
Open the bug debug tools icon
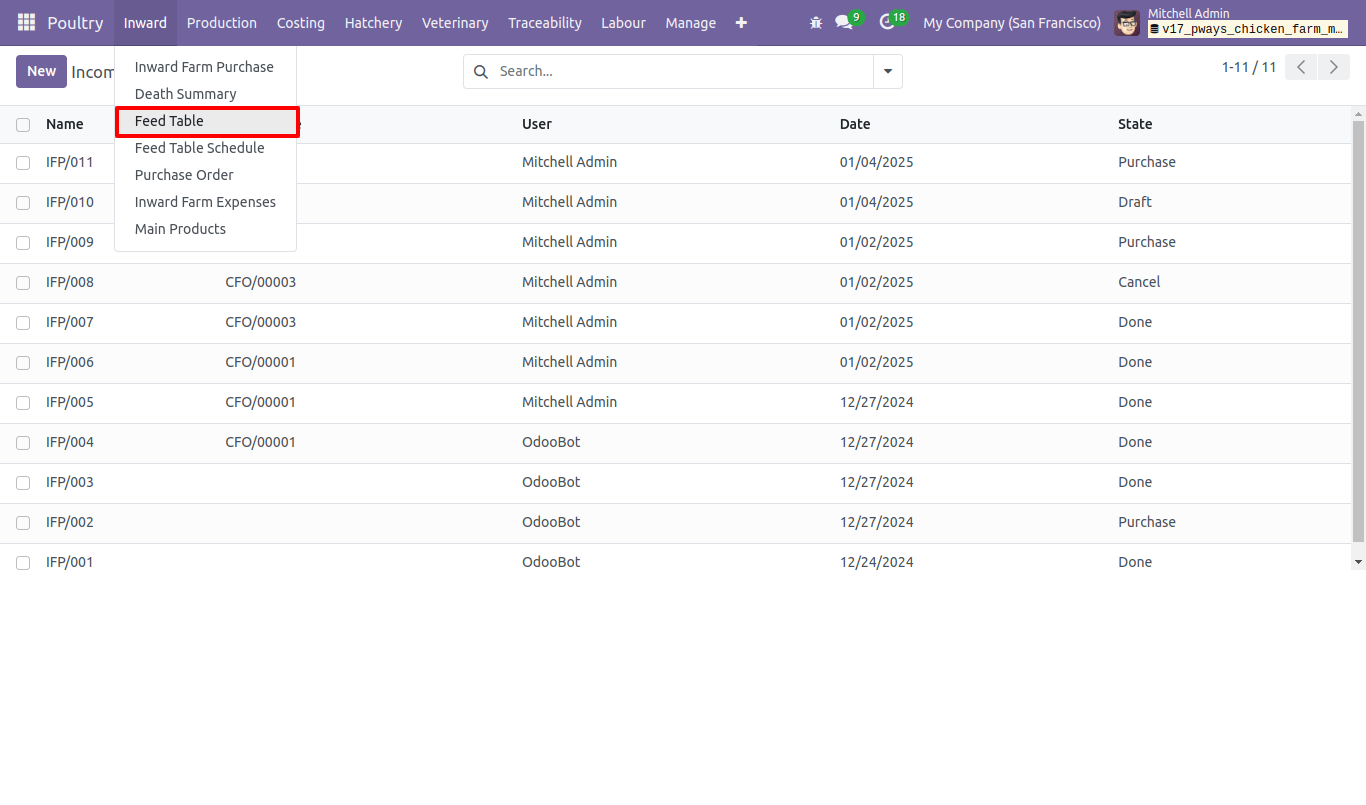(816, 22)
